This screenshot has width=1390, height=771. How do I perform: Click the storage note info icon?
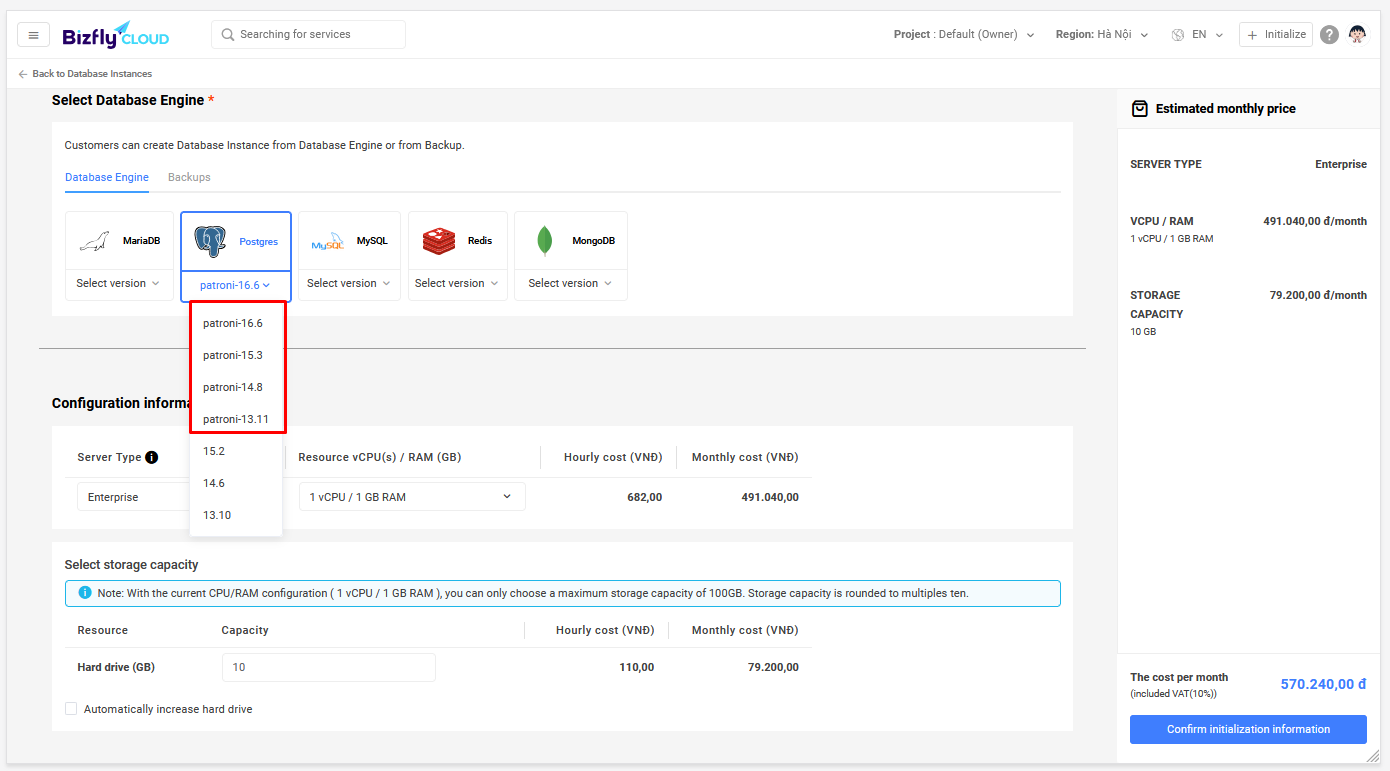pyautogui.click(x=85, y=593)
